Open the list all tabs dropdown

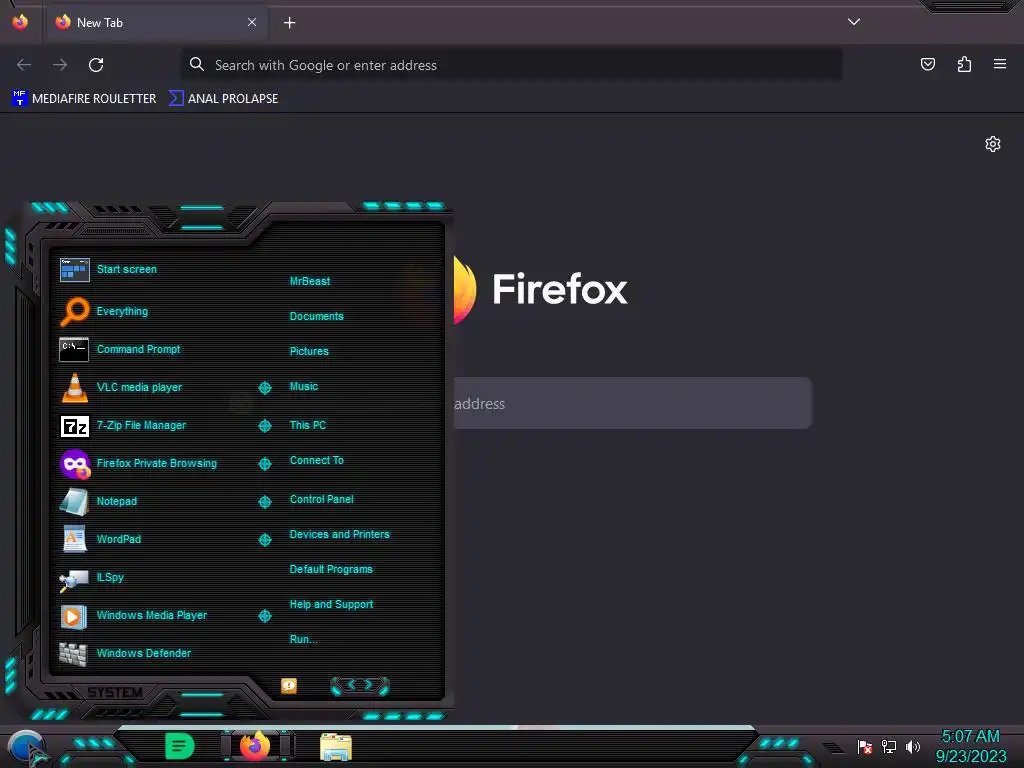(854, 22)
